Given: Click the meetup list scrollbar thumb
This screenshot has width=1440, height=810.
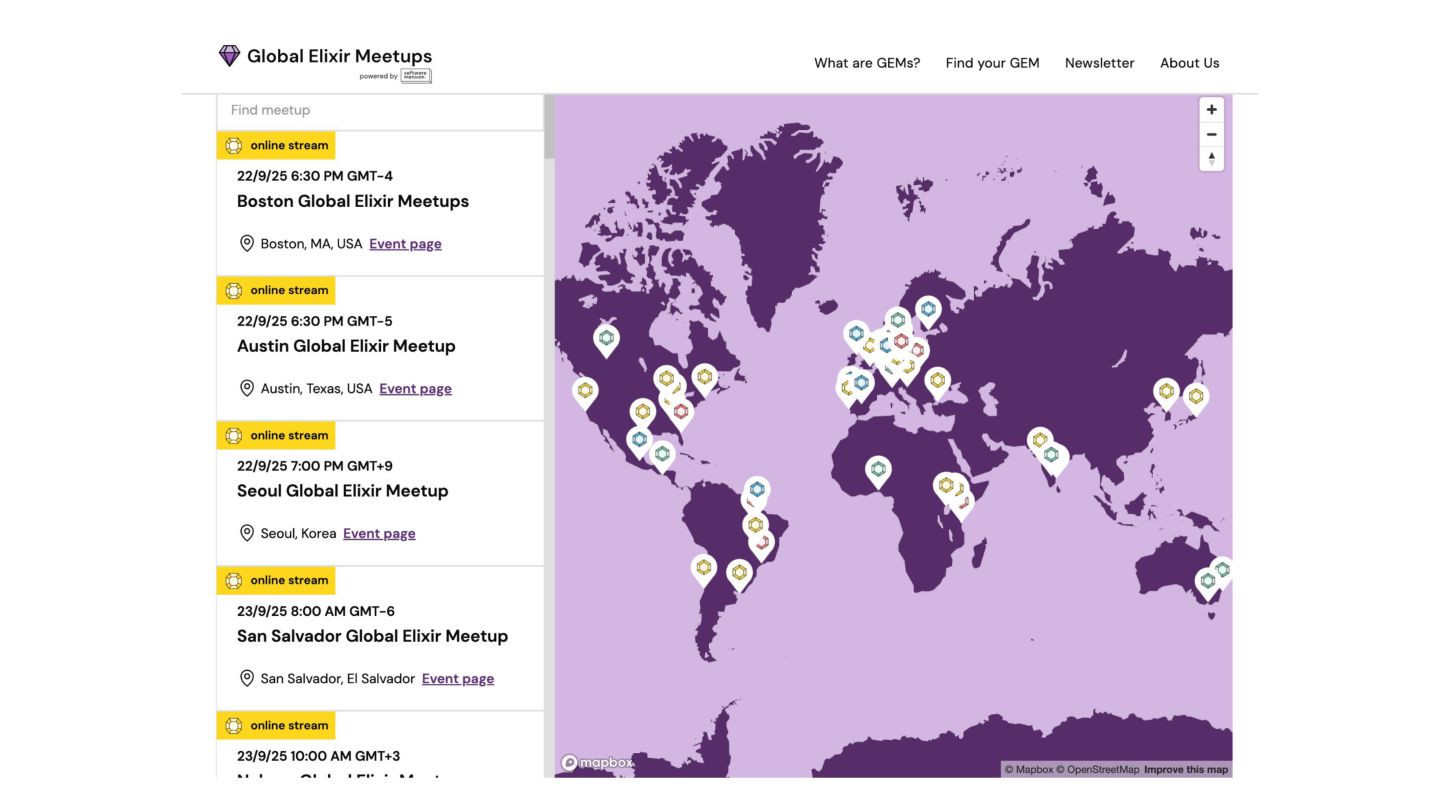Looking at the screenshot, I should tap(549, 127).
